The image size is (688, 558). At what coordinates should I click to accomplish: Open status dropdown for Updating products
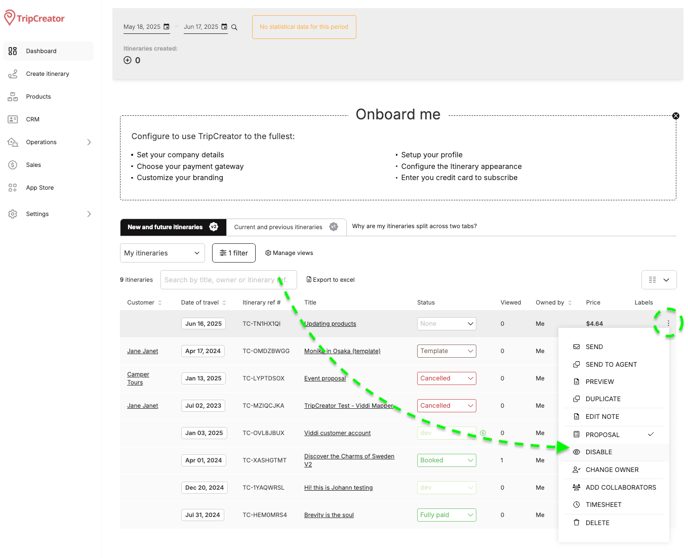[x=447, y=324]
